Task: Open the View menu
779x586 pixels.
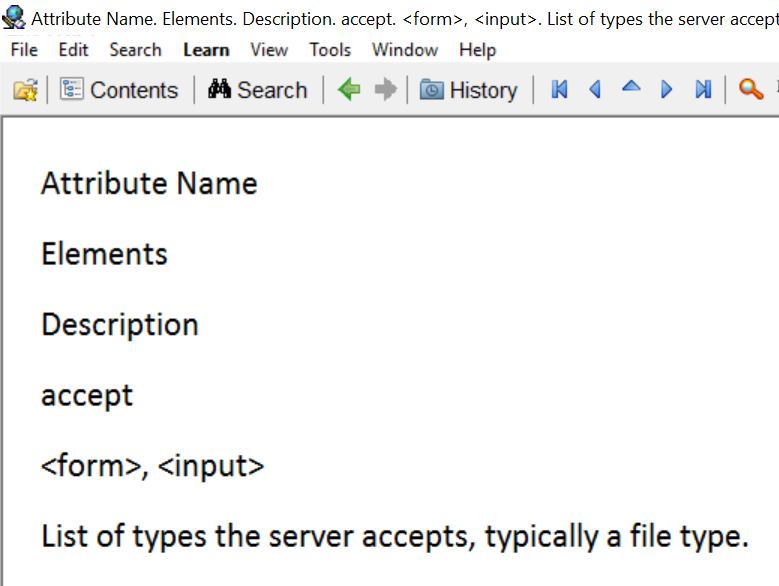Action: [269, 50]
